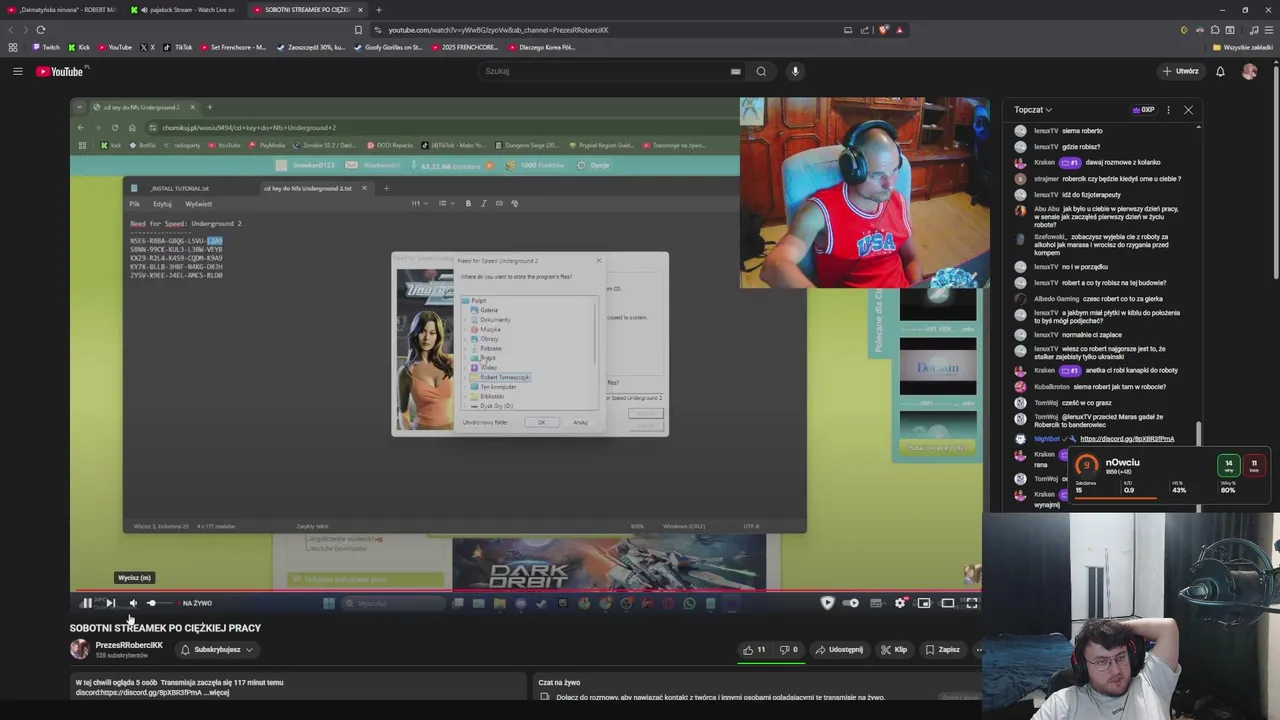The image size is (1280, 720).
Task: Go to the YouTube home logo
Action: click(62, 71)
